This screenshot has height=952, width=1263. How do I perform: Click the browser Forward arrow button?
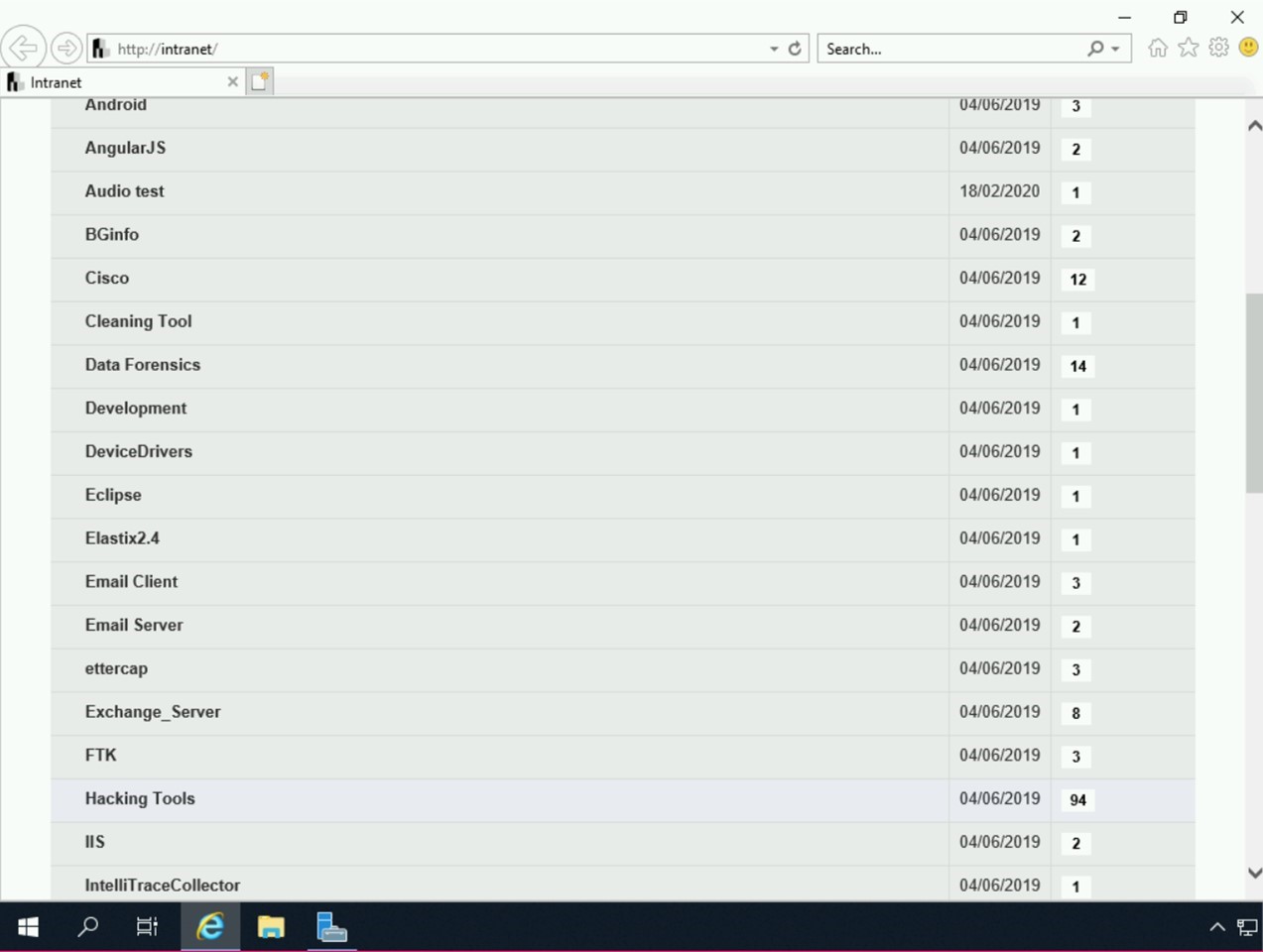tap(66, 48)
